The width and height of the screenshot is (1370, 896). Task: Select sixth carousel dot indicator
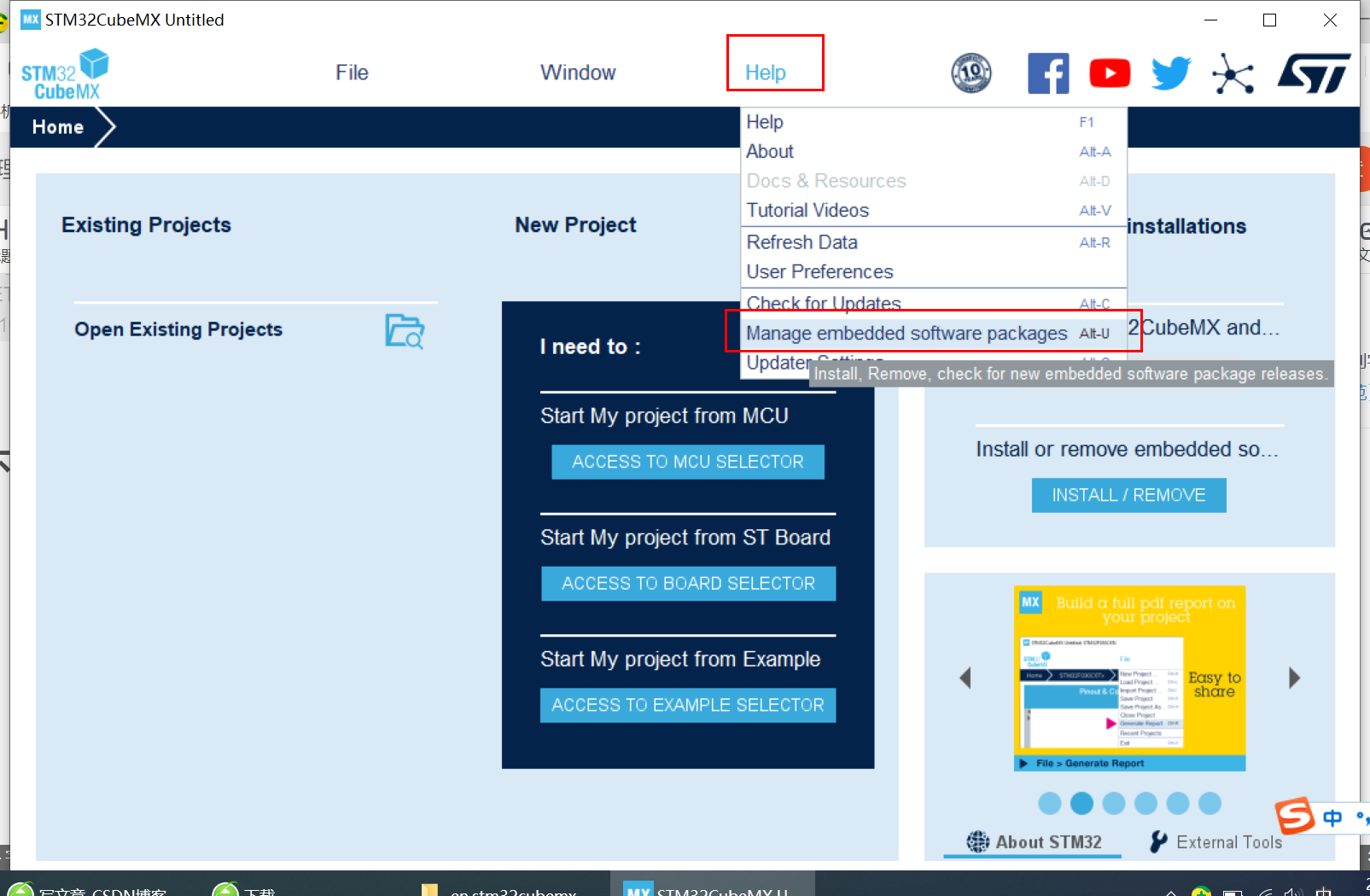click(x=1210, y=803)
